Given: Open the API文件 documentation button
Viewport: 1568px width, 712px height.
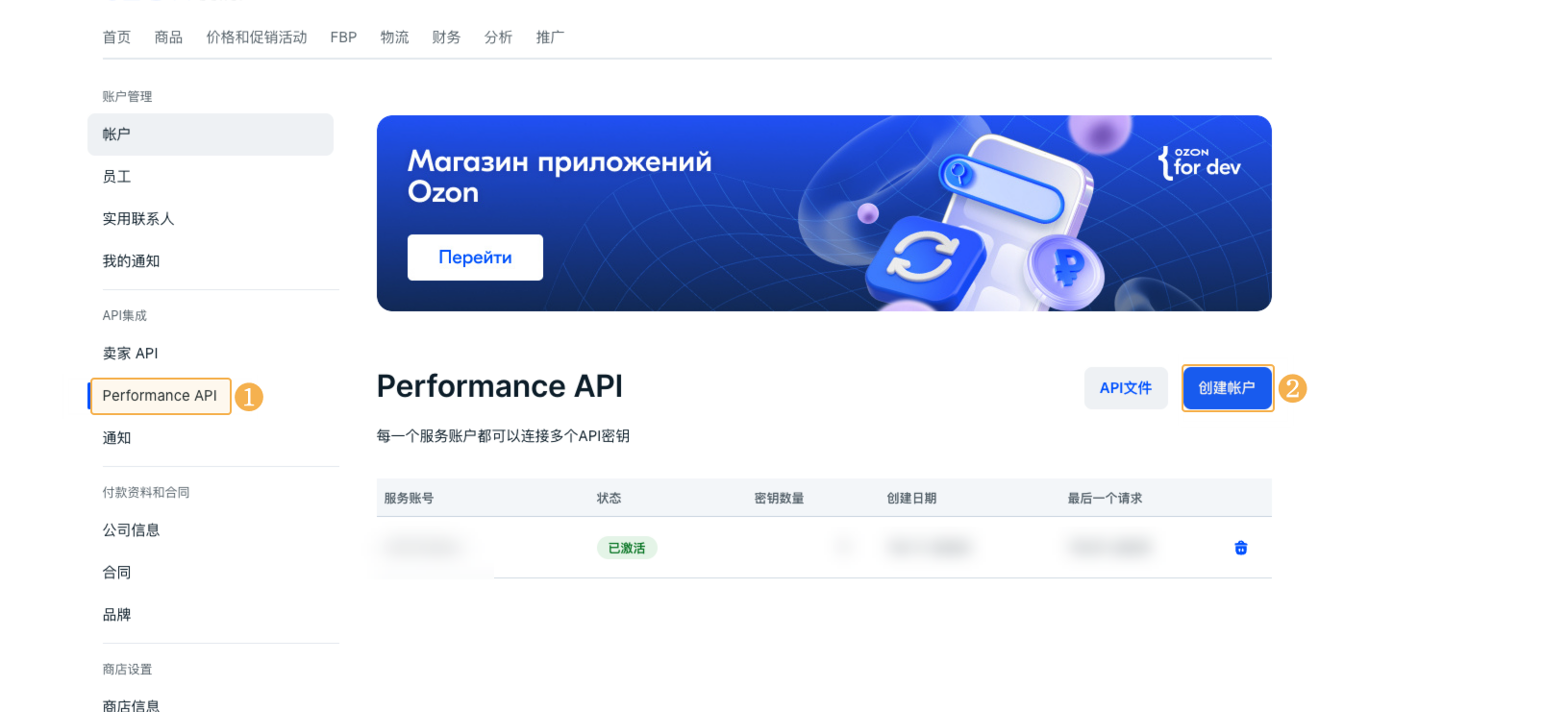Looking at the screenshot, I should tap(1126, 388).
